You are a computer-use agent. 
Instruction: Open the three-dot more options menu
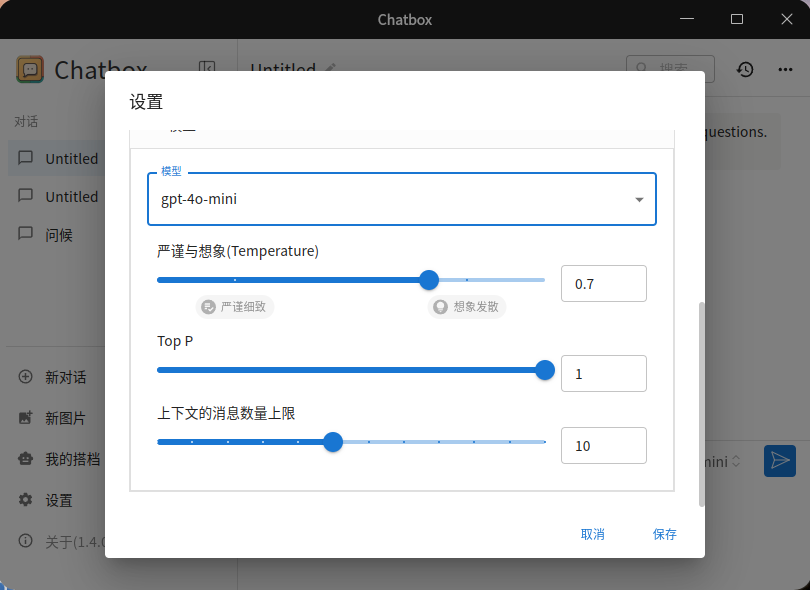click(x=785, y=69)
